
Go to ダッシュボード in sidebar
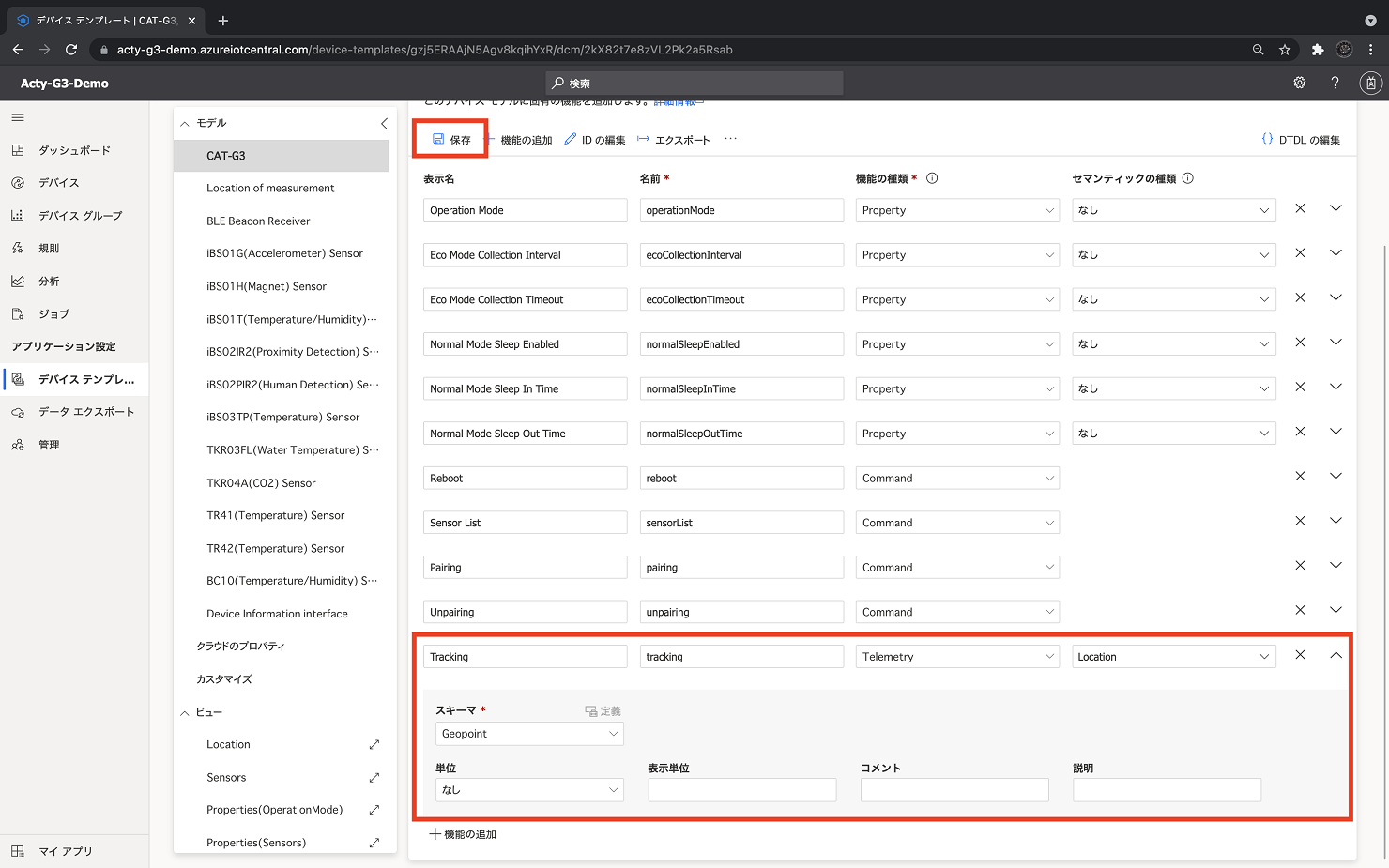tap(74, 150)
